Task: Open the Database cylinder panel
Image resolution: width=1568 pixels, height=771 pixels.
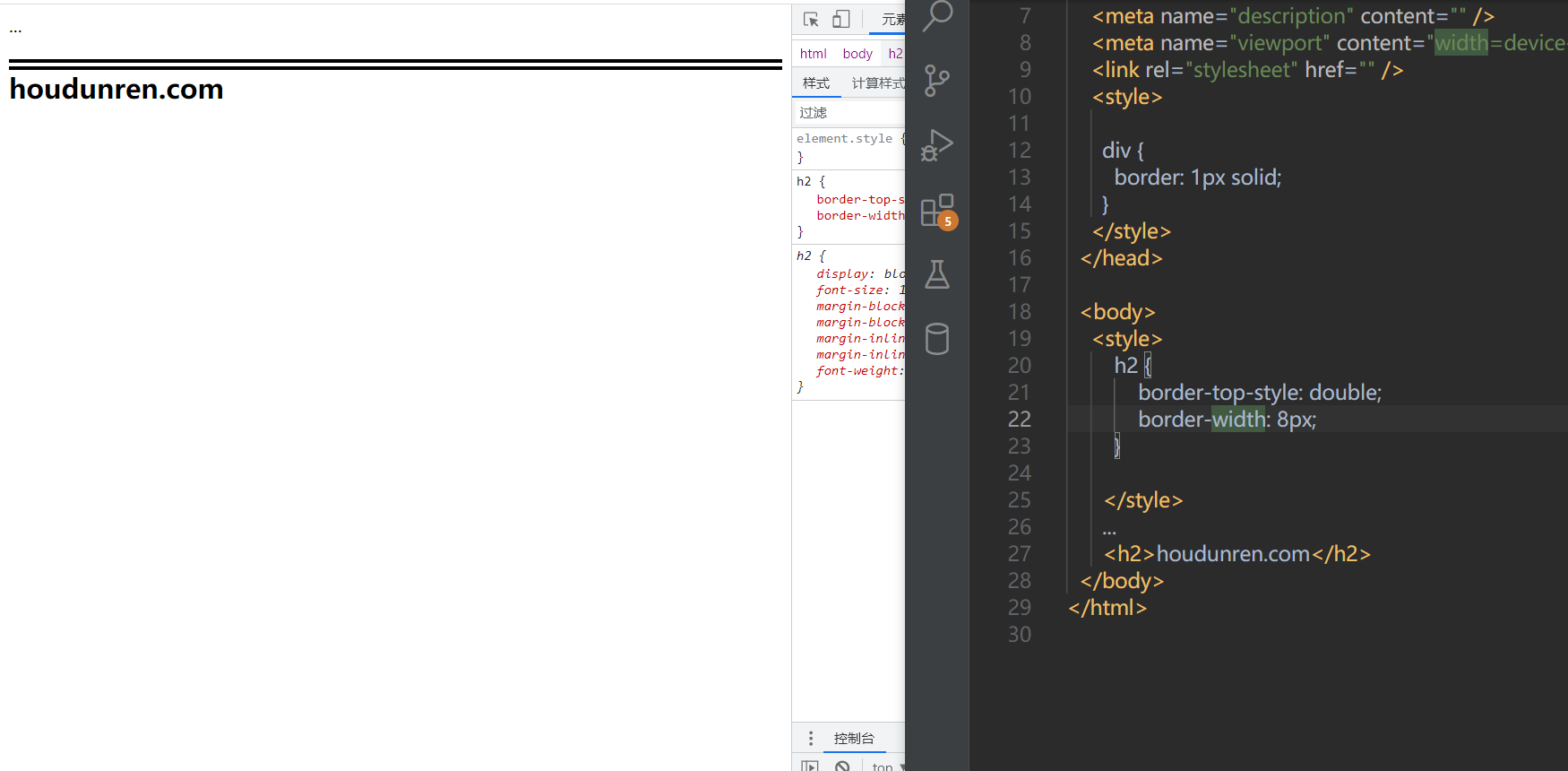Action: click(x=937, y=339)
